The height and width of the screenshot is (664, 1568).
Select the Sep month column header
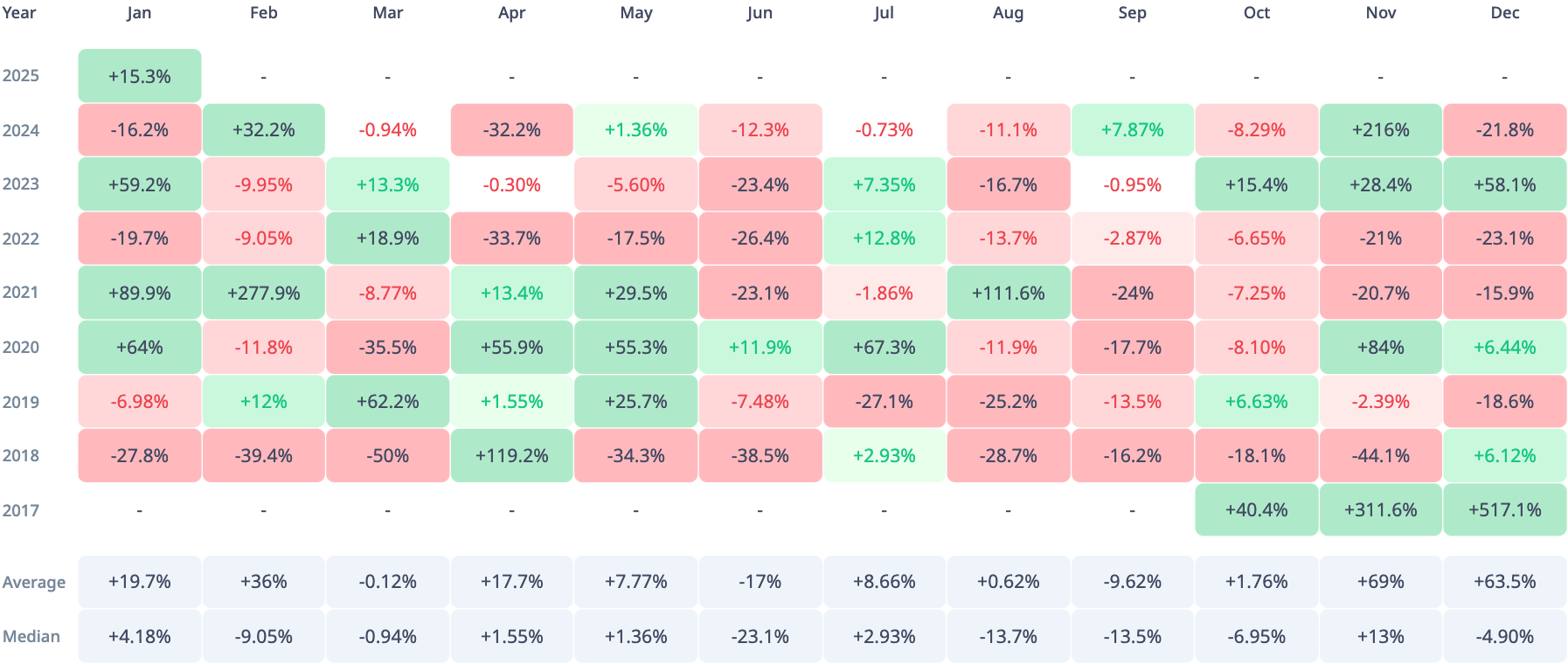tap(1132, 13)
